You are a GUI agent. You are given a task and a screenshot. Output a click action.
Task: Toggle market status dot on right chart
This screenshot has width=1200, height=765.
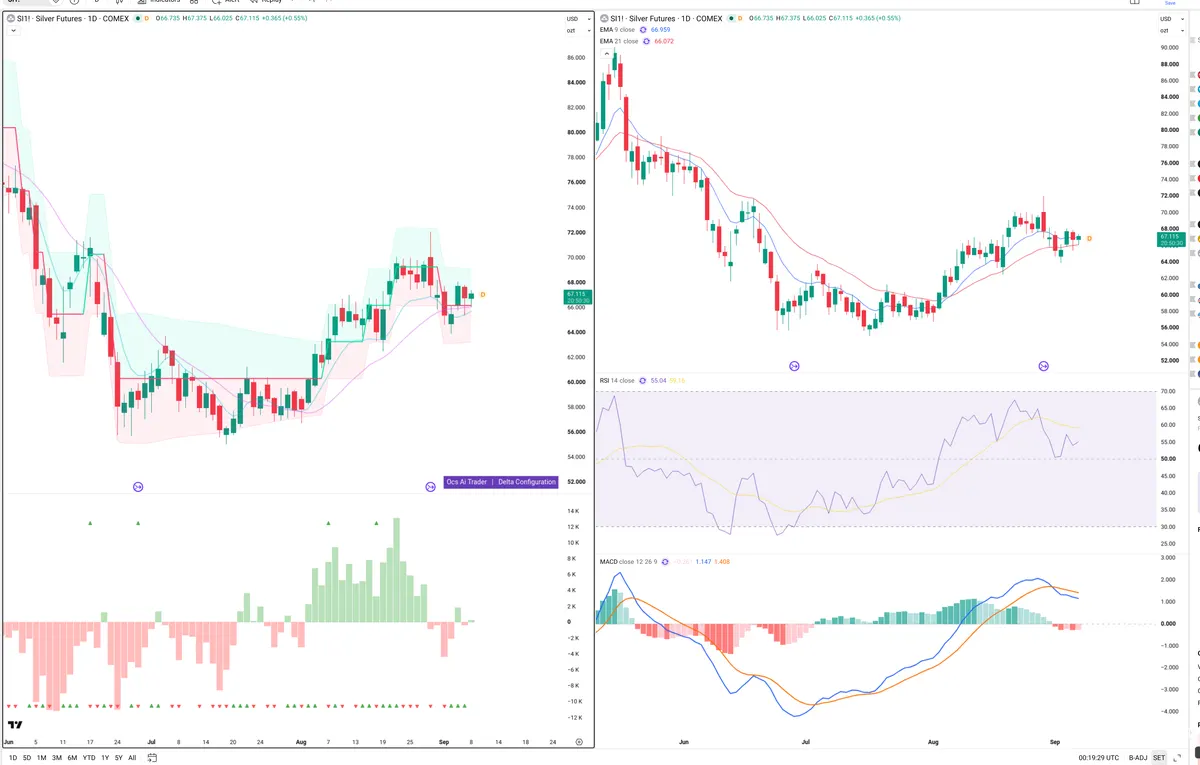point(729,19)
